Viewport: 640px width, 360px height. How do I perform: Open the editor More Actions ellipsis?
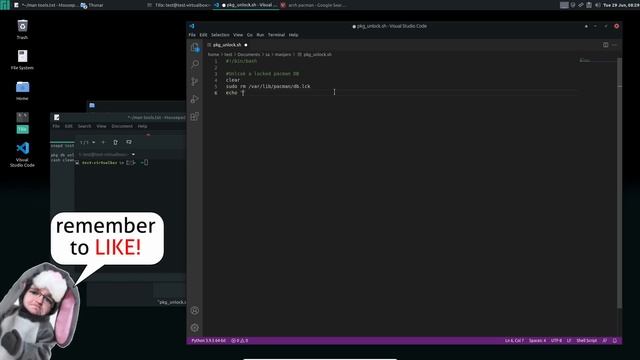click(615, 45)
